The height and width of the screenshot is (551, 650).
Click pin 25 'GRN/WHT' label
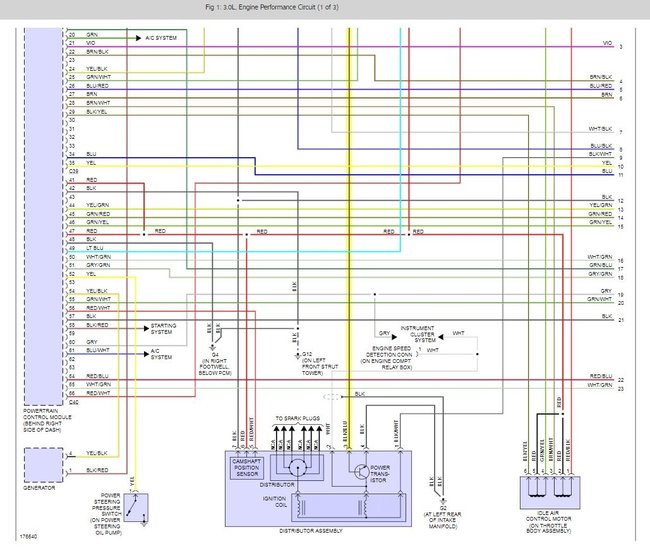[x=99, y=77]
